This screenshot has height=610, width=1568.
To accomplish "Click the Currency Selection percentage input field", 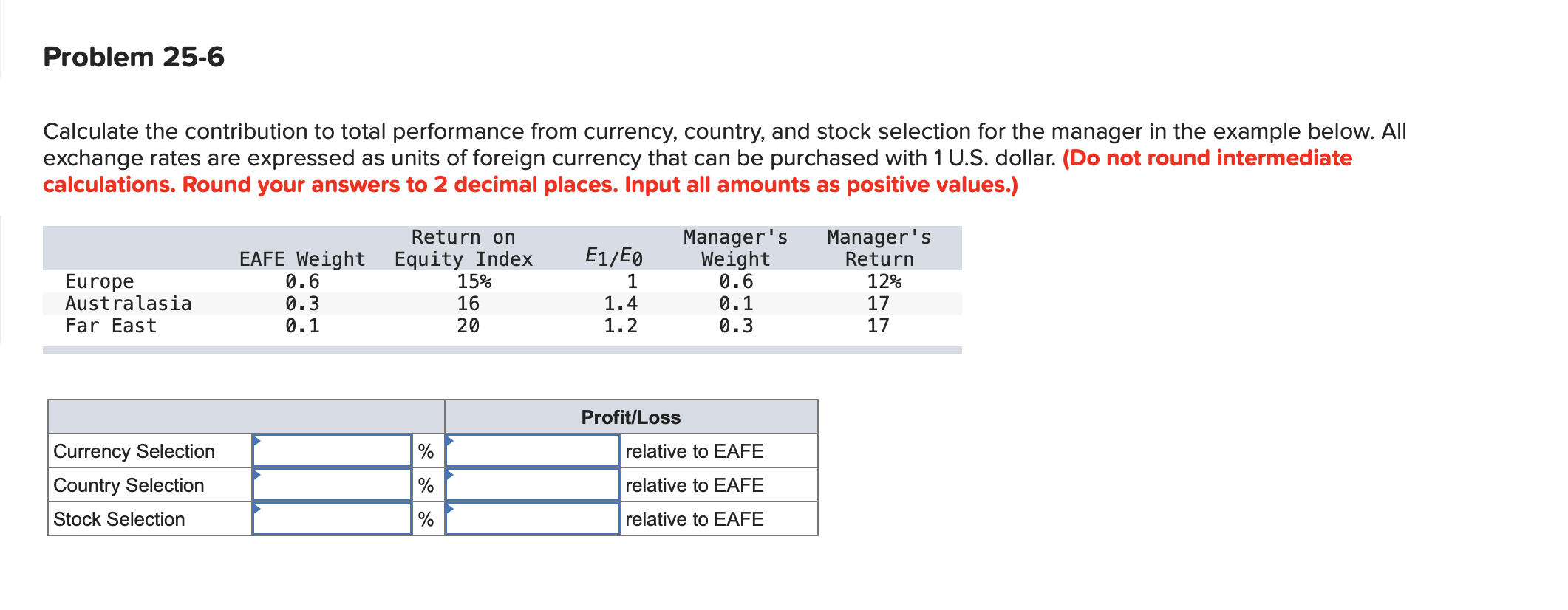I will point(331,450).
